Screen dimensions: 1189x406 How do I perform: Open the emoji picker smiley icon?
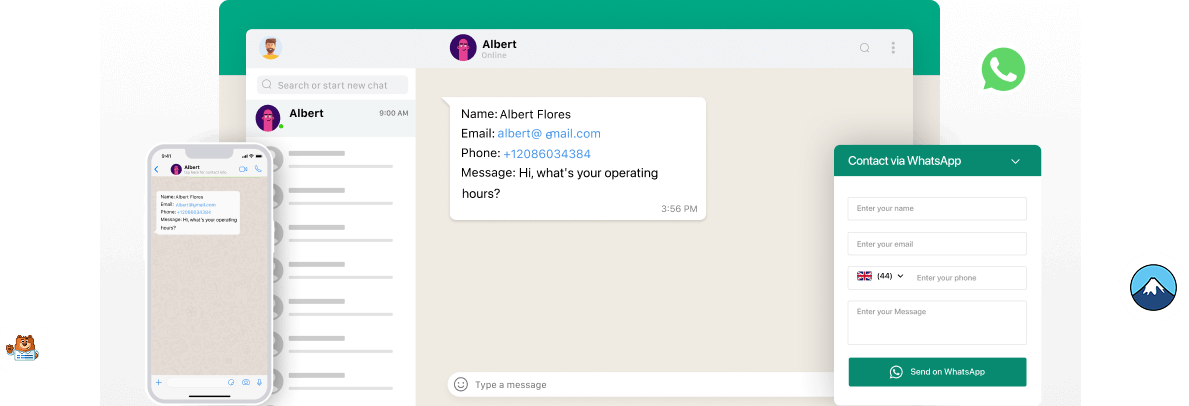pos(460,384)
